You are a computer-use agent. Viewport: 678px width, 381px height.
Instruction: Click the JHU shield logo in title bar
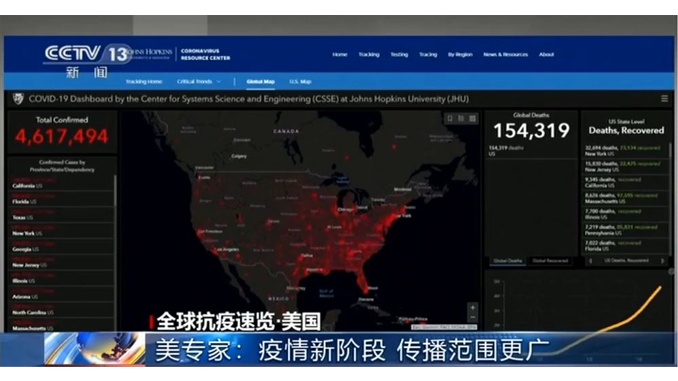[18, 99]
